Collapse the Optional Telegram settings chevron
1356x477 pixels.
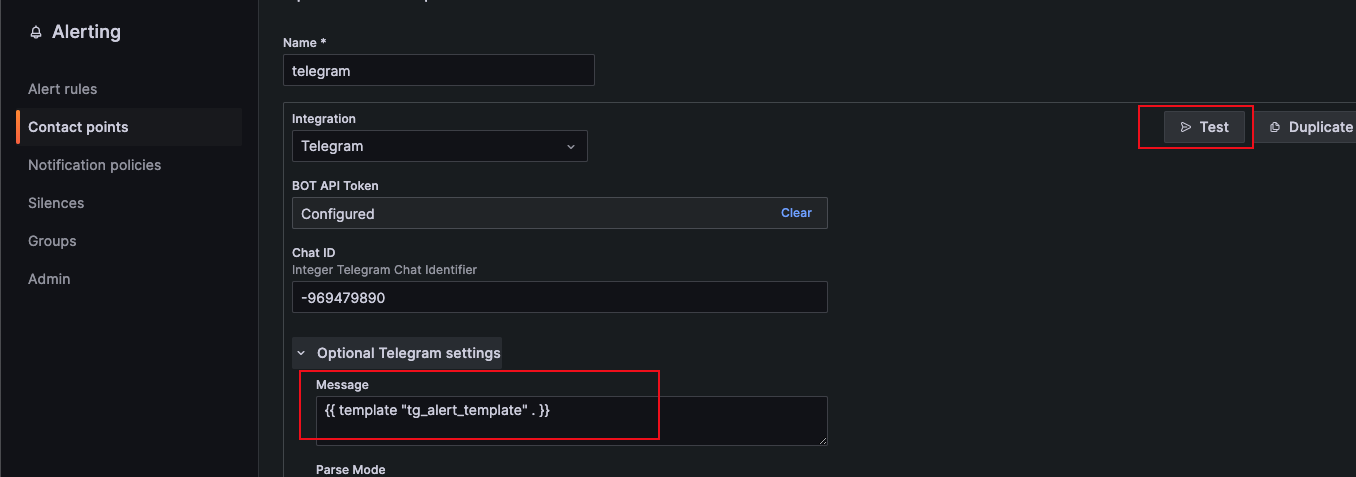301,353
